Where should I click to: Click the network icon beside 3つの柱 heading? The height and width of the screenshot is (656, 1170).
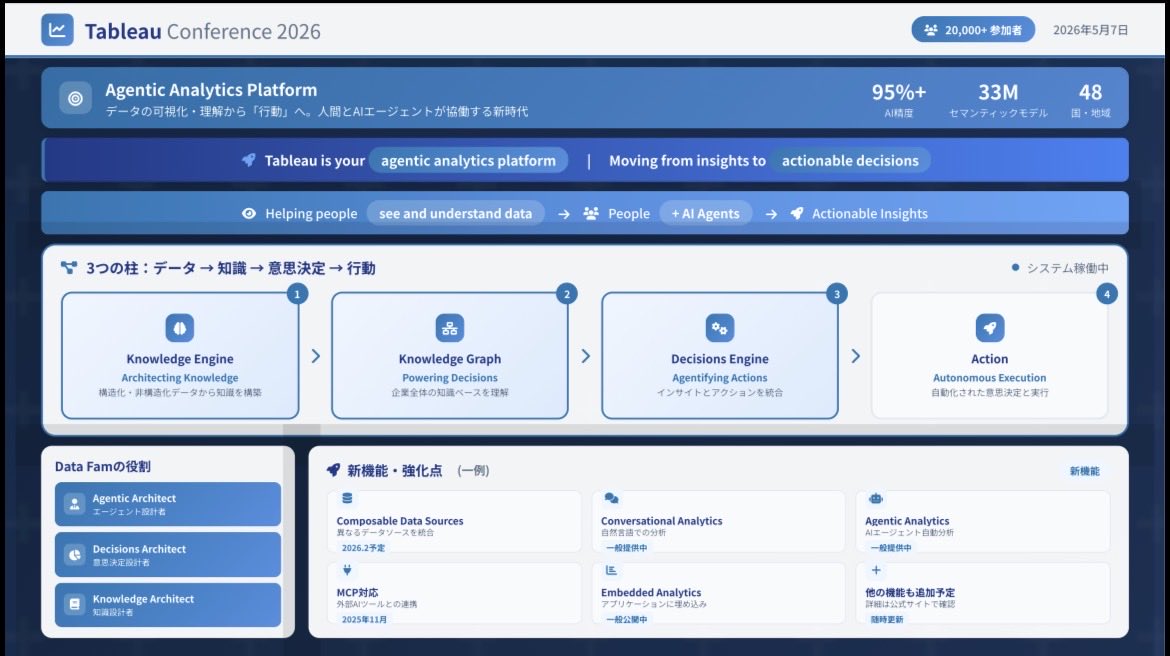69,267
